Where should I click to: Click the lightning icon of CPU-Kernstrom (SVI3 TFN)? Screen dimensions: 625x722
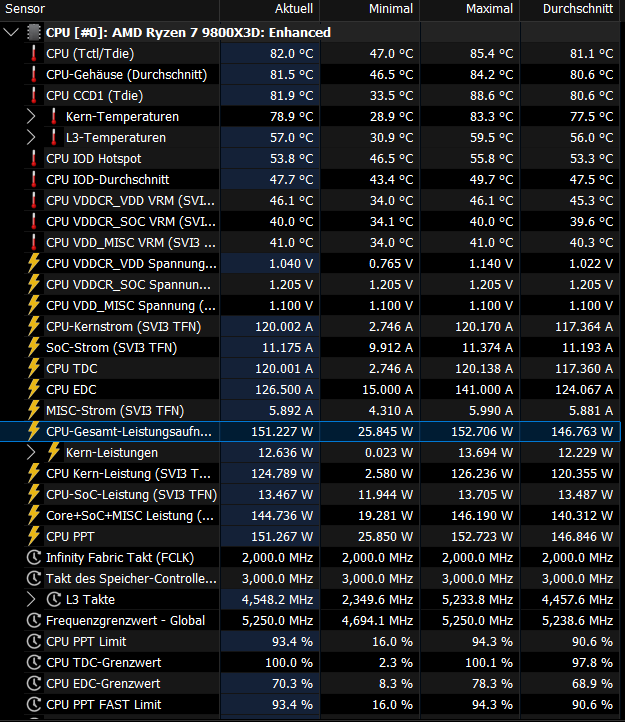pyautogui.click(x=34, y=326)
